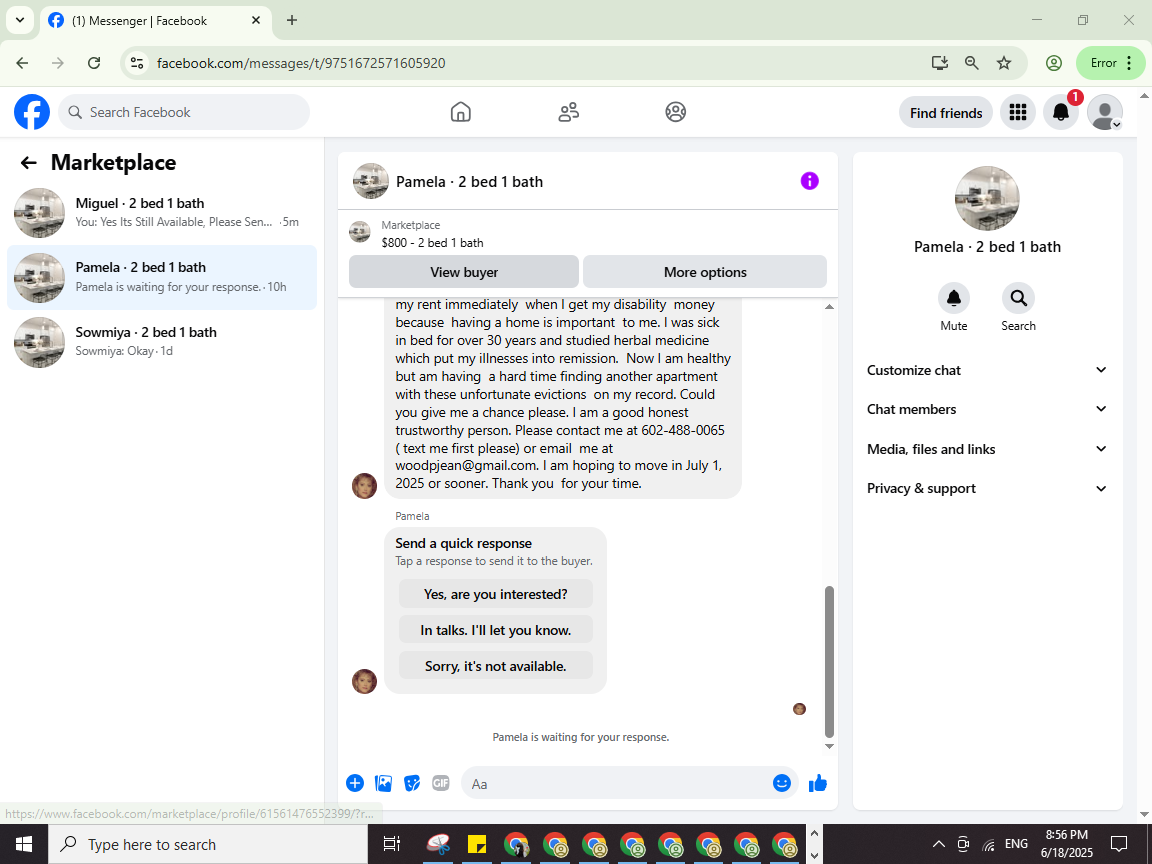Send a thumbs-up like
The width and height of the screenshot is (1152, 864).
tap(818, 783)
